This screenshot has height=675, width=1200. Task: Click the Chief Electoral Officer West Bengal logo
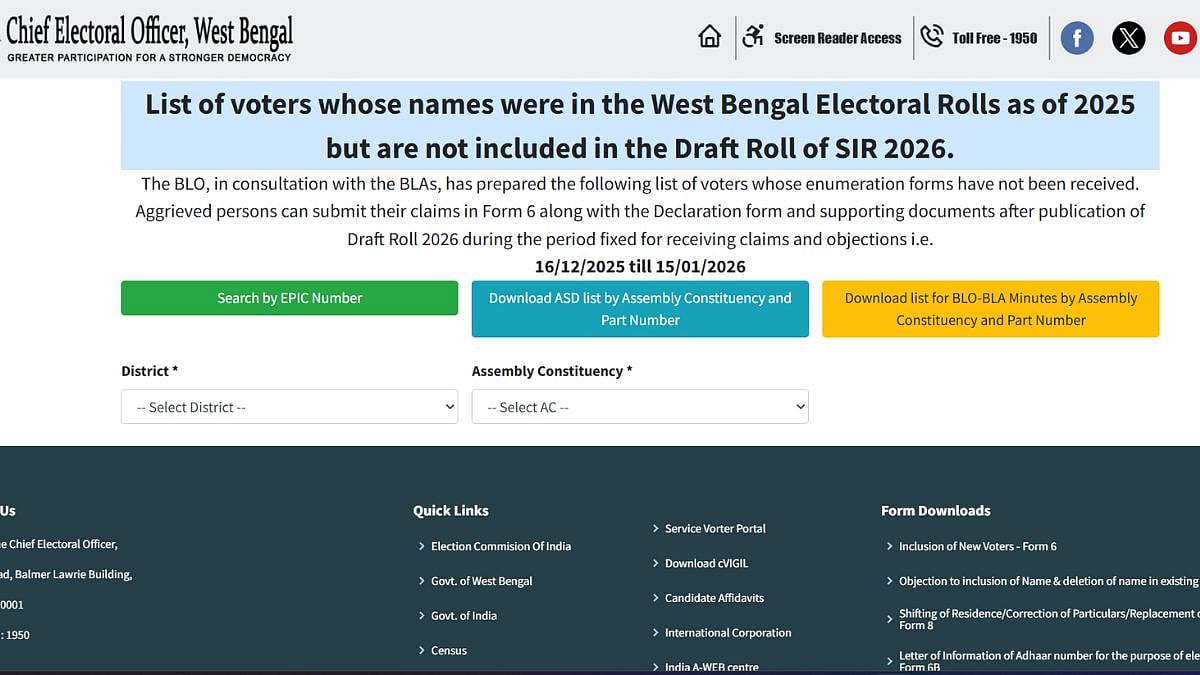pyautogui.click(x=148, y=37)
